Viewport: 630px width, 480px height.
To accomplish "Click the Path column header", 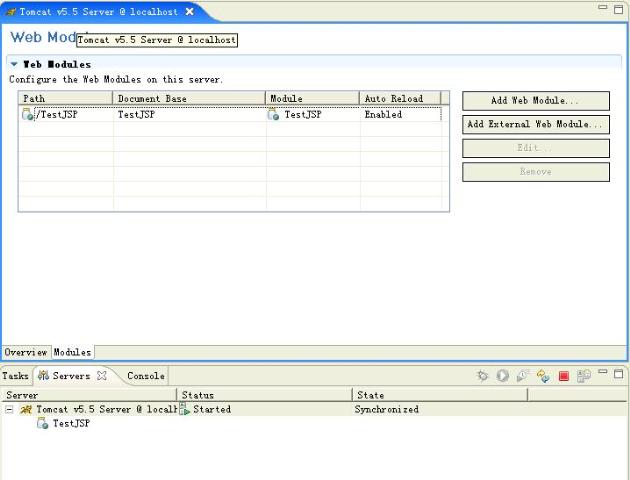I will click(65, 98).
